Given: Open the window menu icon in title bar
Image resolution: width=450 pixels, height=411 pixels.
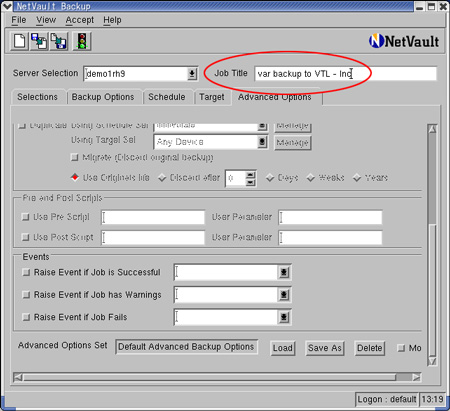Looking at the screenshot, I should (x=7, y=6).
